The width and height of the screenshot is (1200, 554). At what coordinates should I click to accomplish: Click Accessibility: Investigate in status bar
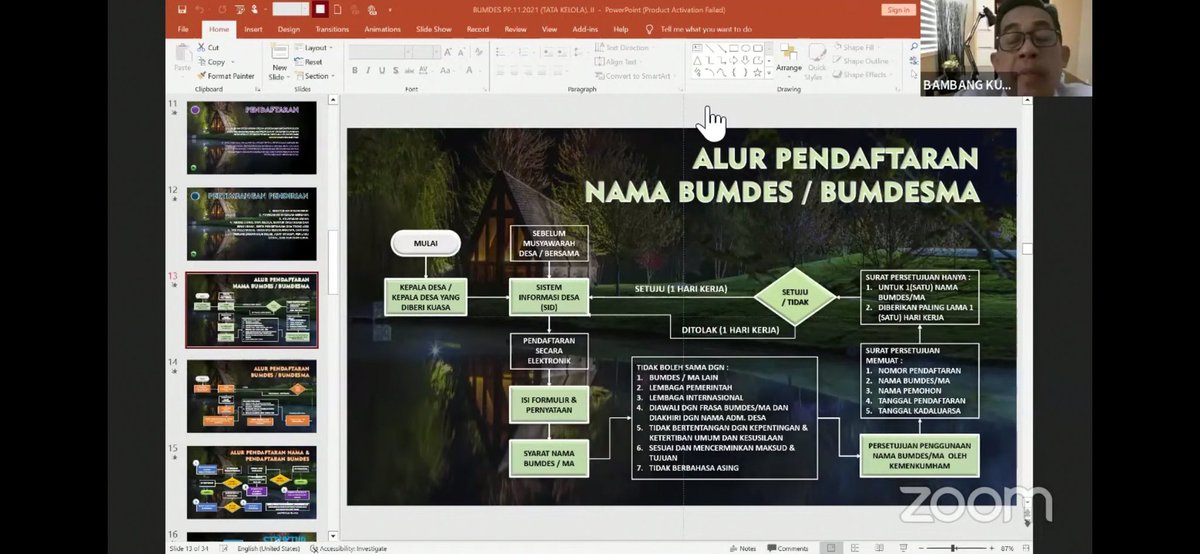tap(350, 548)
